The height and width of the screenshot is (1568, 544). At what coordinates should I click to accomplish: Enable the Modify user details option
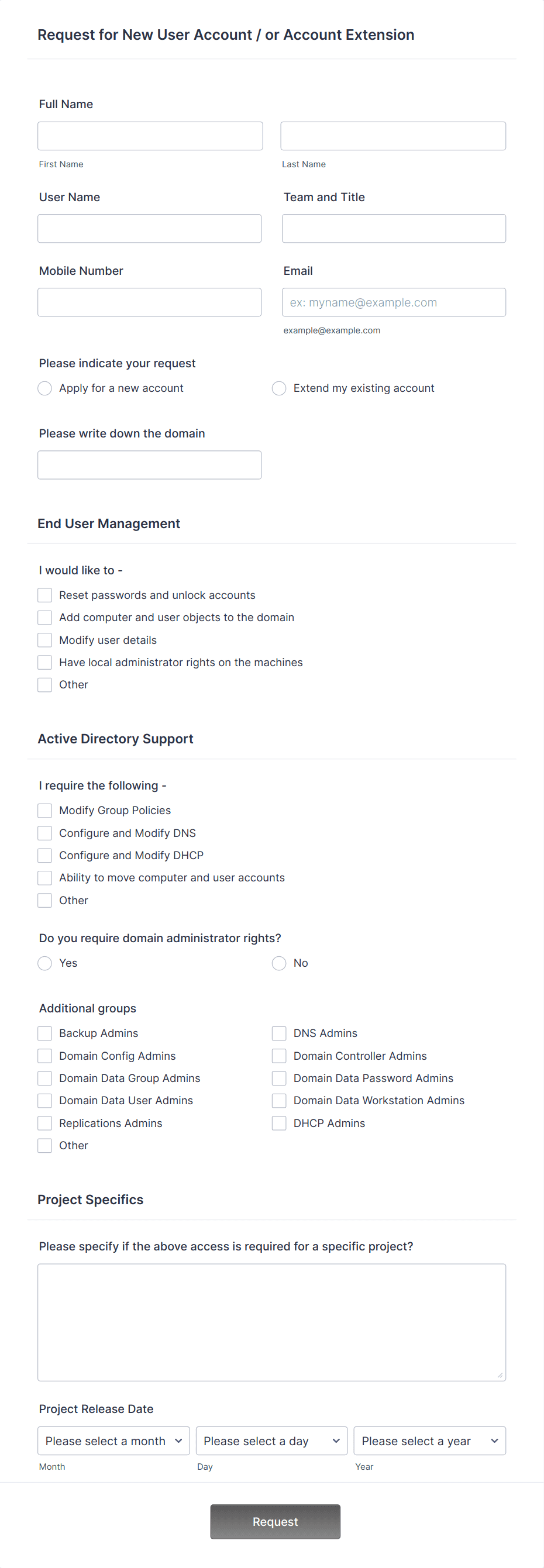coord(44,640)
